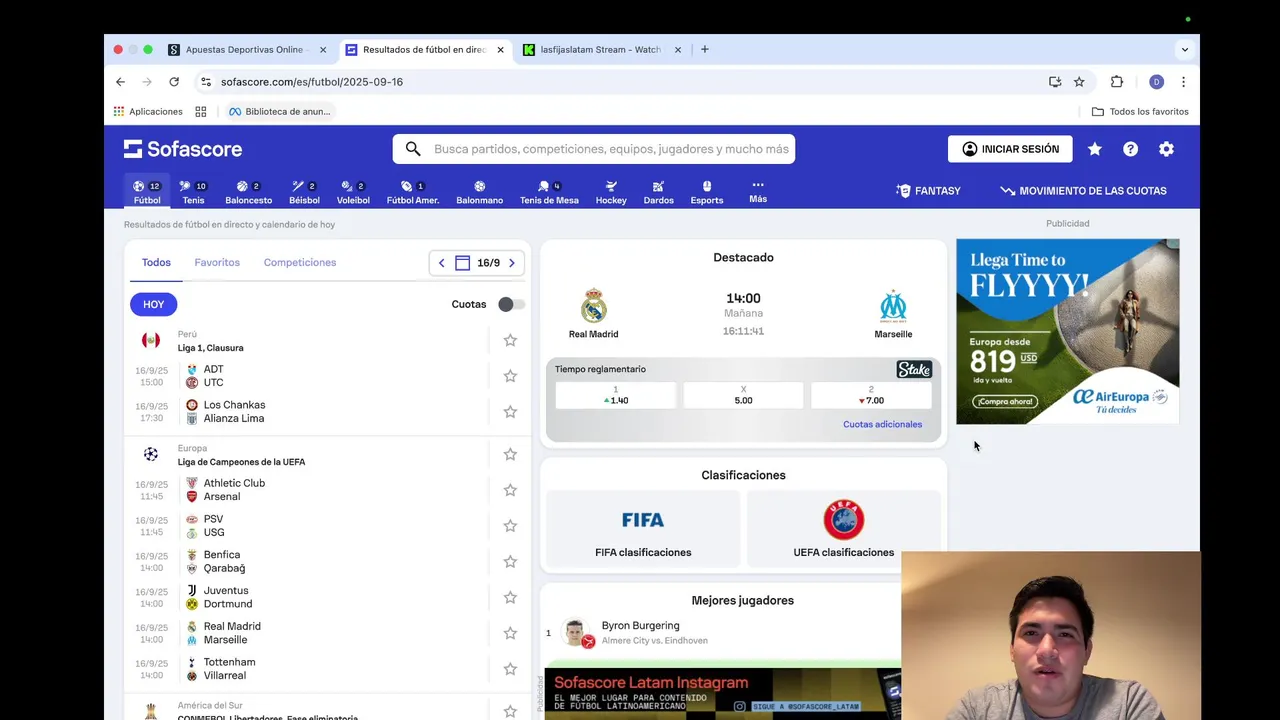Select odds 1 at 1.40
The height and width of the screenshot is (720, 1280).
[616, 395]
